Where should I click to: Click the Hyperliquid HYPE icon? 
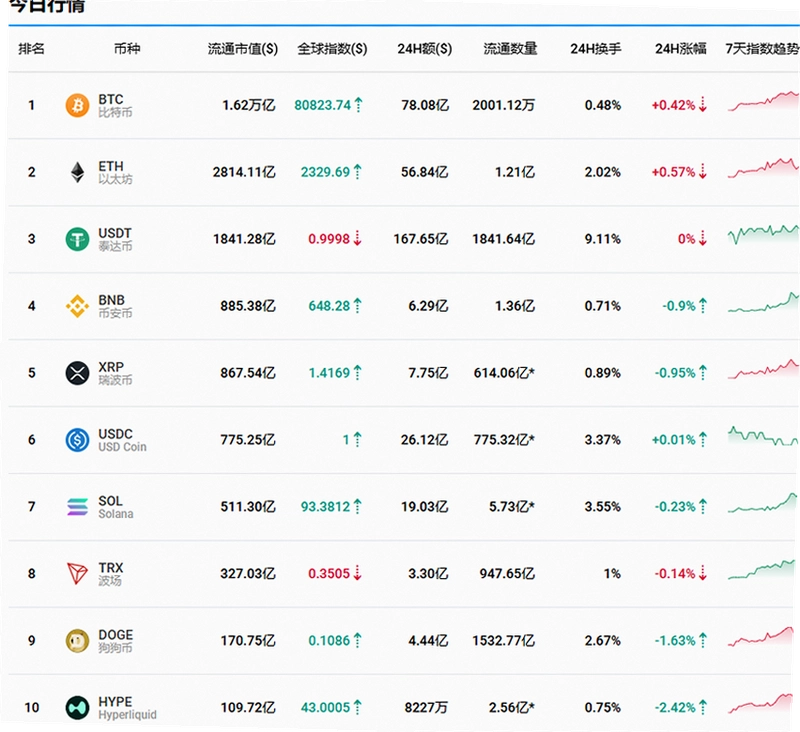coord(77,707)
